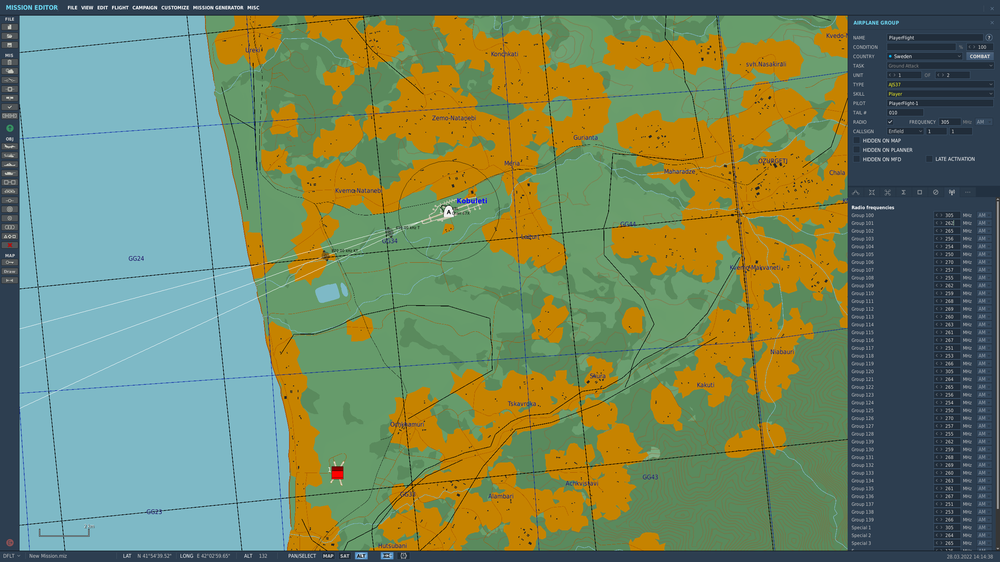Open the crossed-arrows tab icon in the group panel
This screenshot has width=1000, height=562.
click(x=888, y=192)
